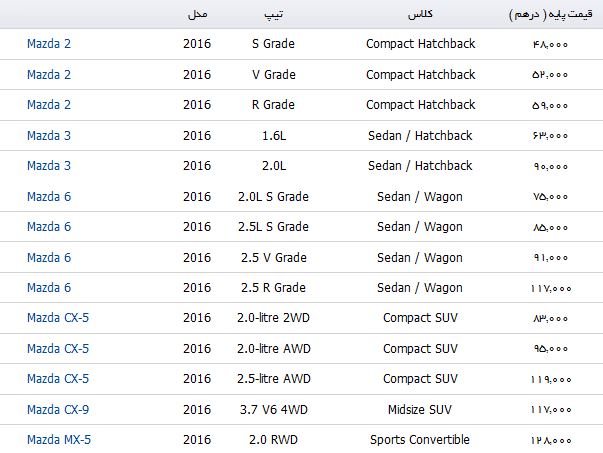Image resolution: width=603 pixels, height=453 pixels.
Task: Click the price '۸۳,۰۰۰' cell
Action: (x=550, y=318)
